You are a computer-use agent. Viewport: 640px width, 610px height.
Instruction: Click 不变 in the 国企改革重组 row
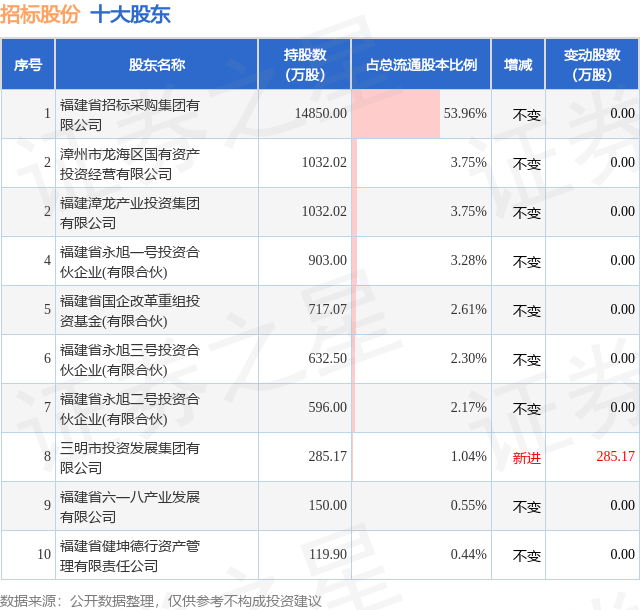(x=527, y=311)
